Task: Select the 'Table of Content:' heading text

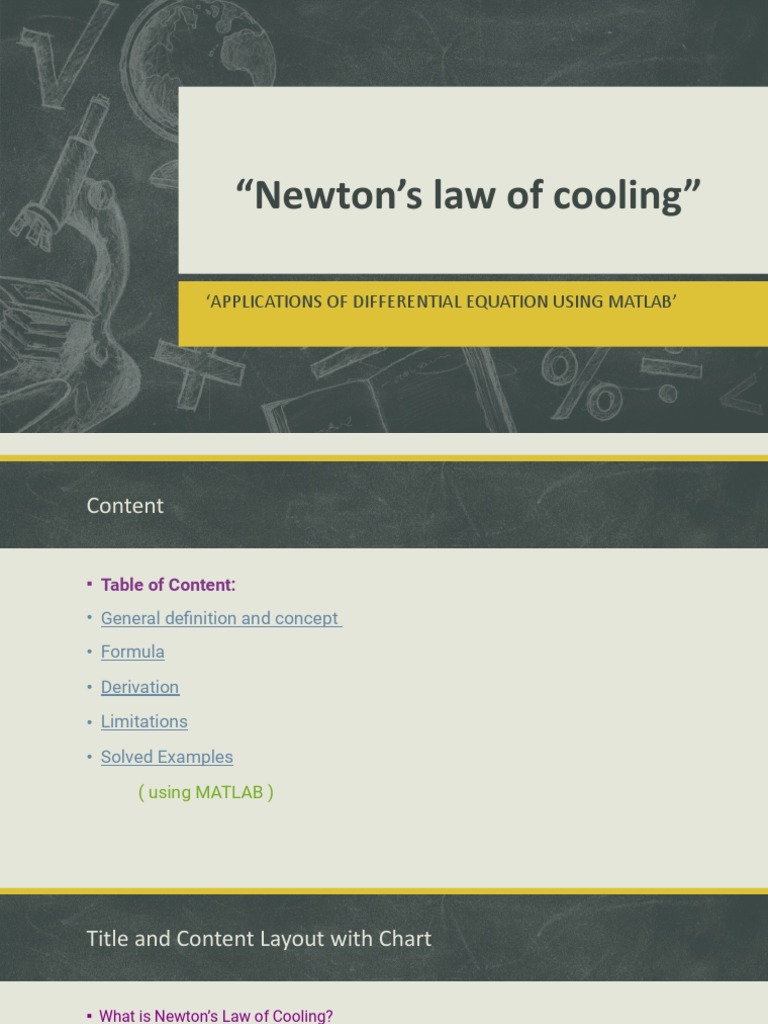Action: (168, 584)
